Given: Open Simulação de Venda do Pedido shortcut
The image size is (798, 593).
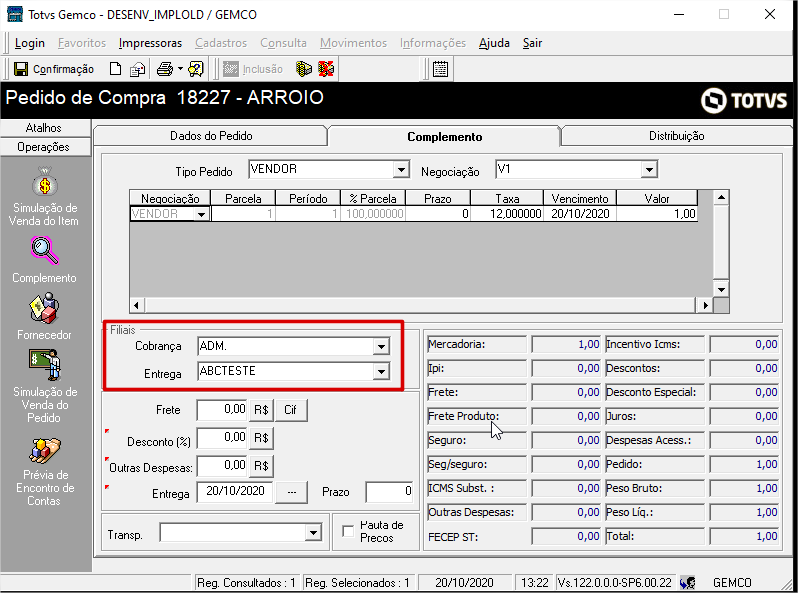Looking at the screenshot, I should [45, 364].
